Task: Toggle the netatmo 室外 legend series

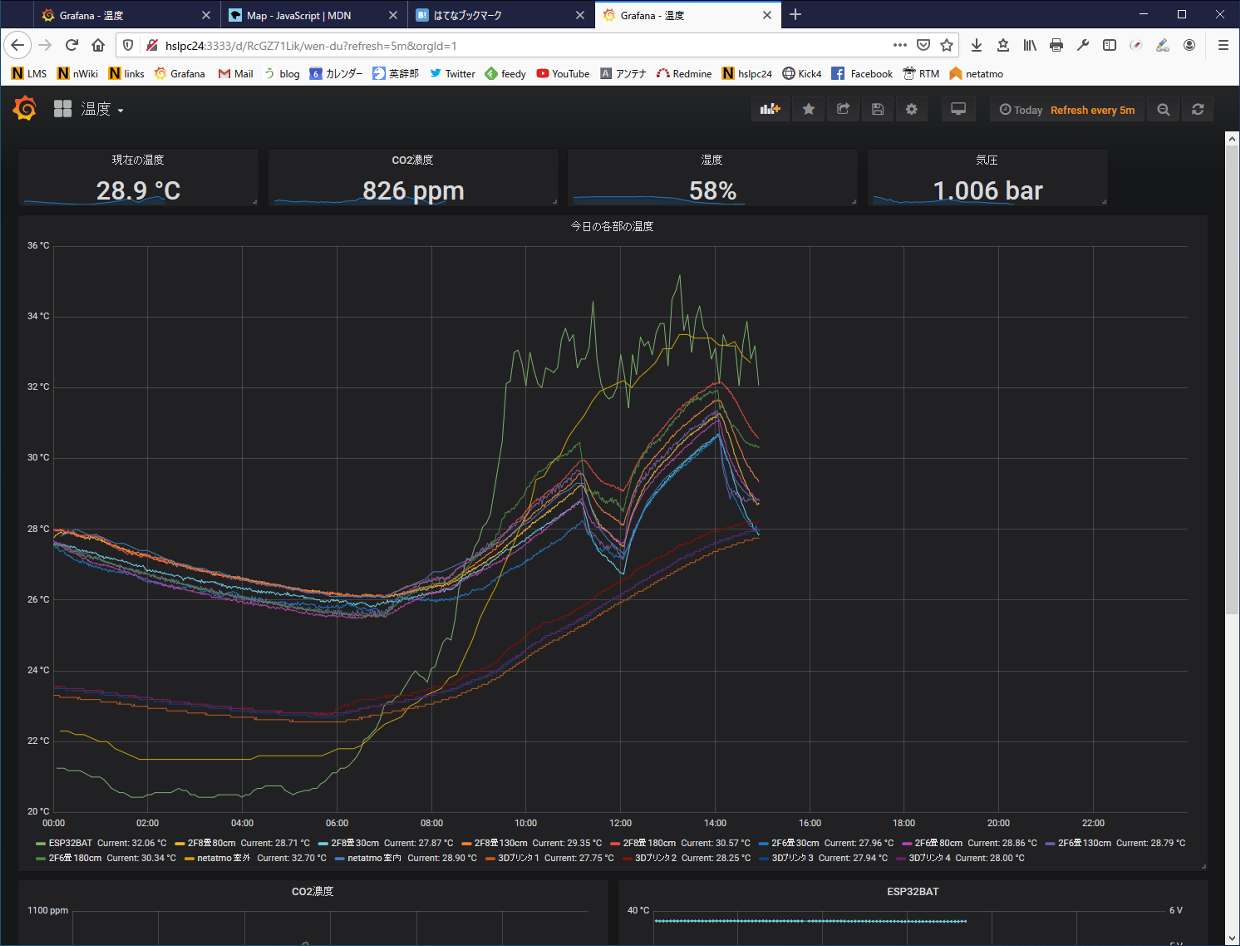Action: tap(223, 858)
